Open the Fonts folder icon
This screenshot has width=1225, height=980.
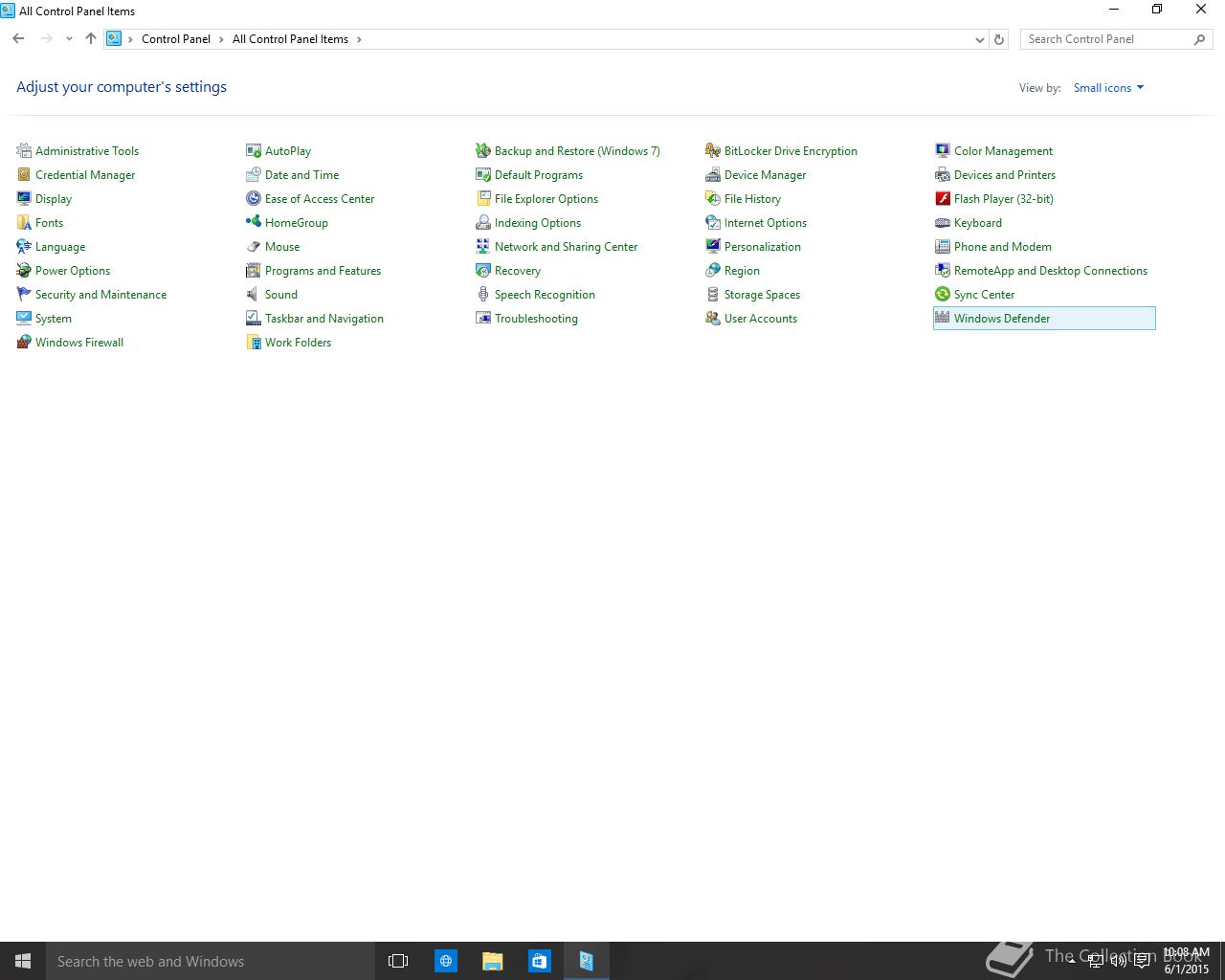click(x=24, y=222)
